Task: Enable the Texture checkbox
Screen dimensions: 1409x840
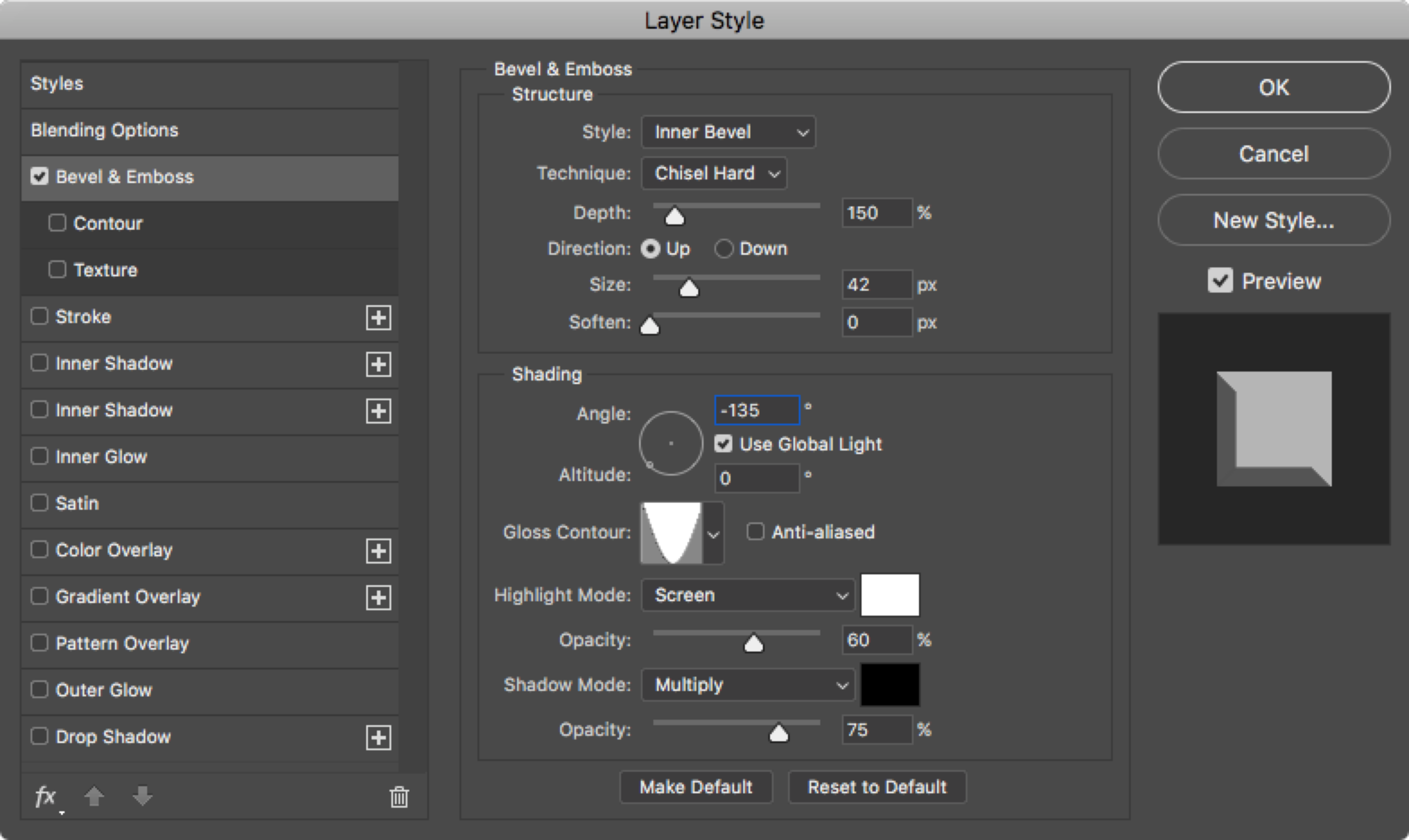Action: point(57,269)
